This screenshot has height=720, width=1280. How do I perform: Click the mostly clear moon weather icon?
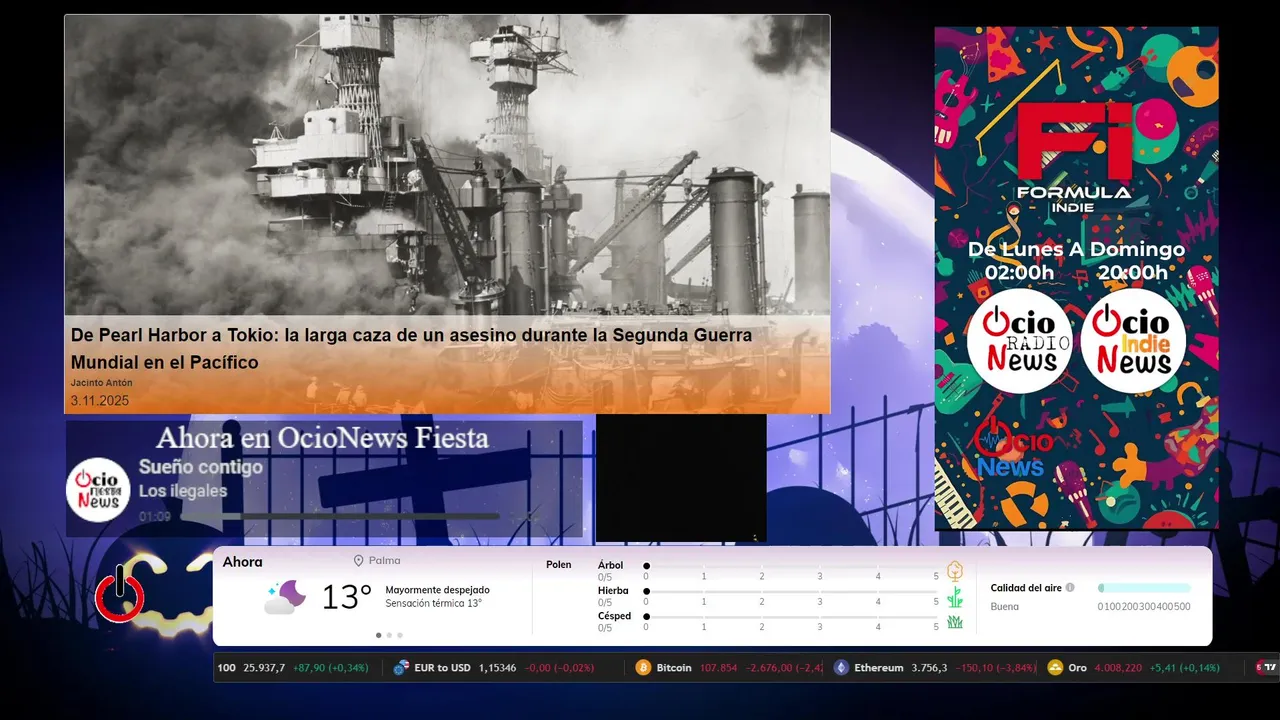(x=285, y=597)
